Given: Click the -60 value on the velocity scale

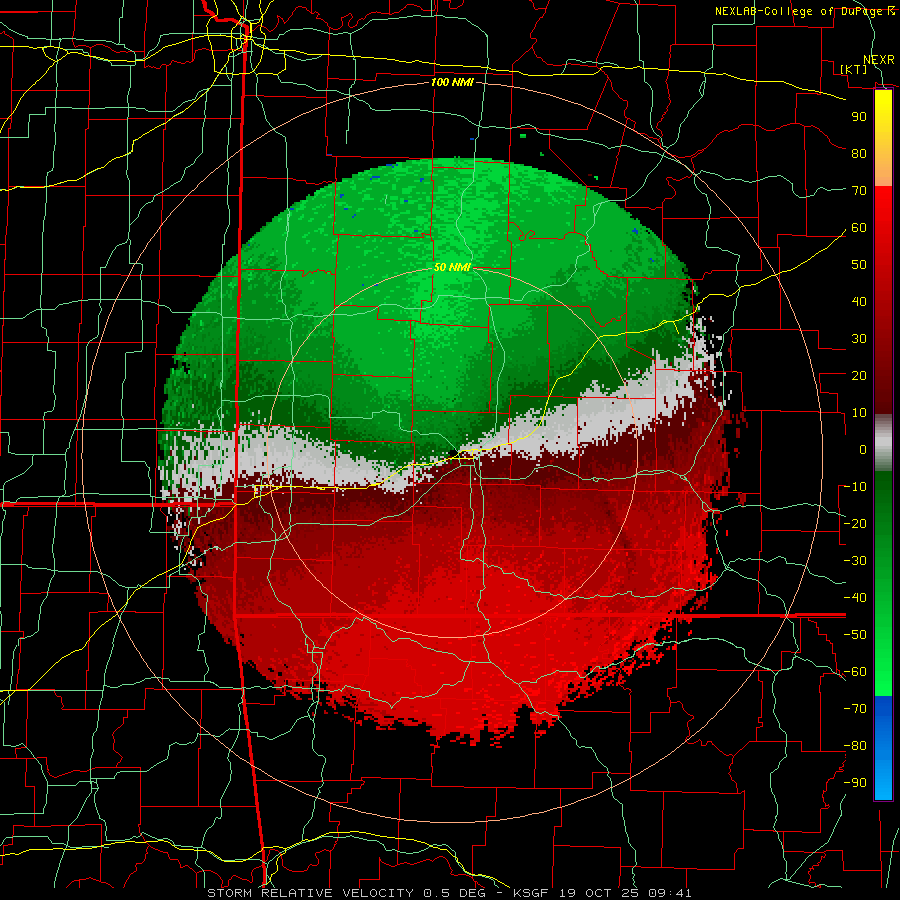Looking at the screenshot, I should [855, 672].
